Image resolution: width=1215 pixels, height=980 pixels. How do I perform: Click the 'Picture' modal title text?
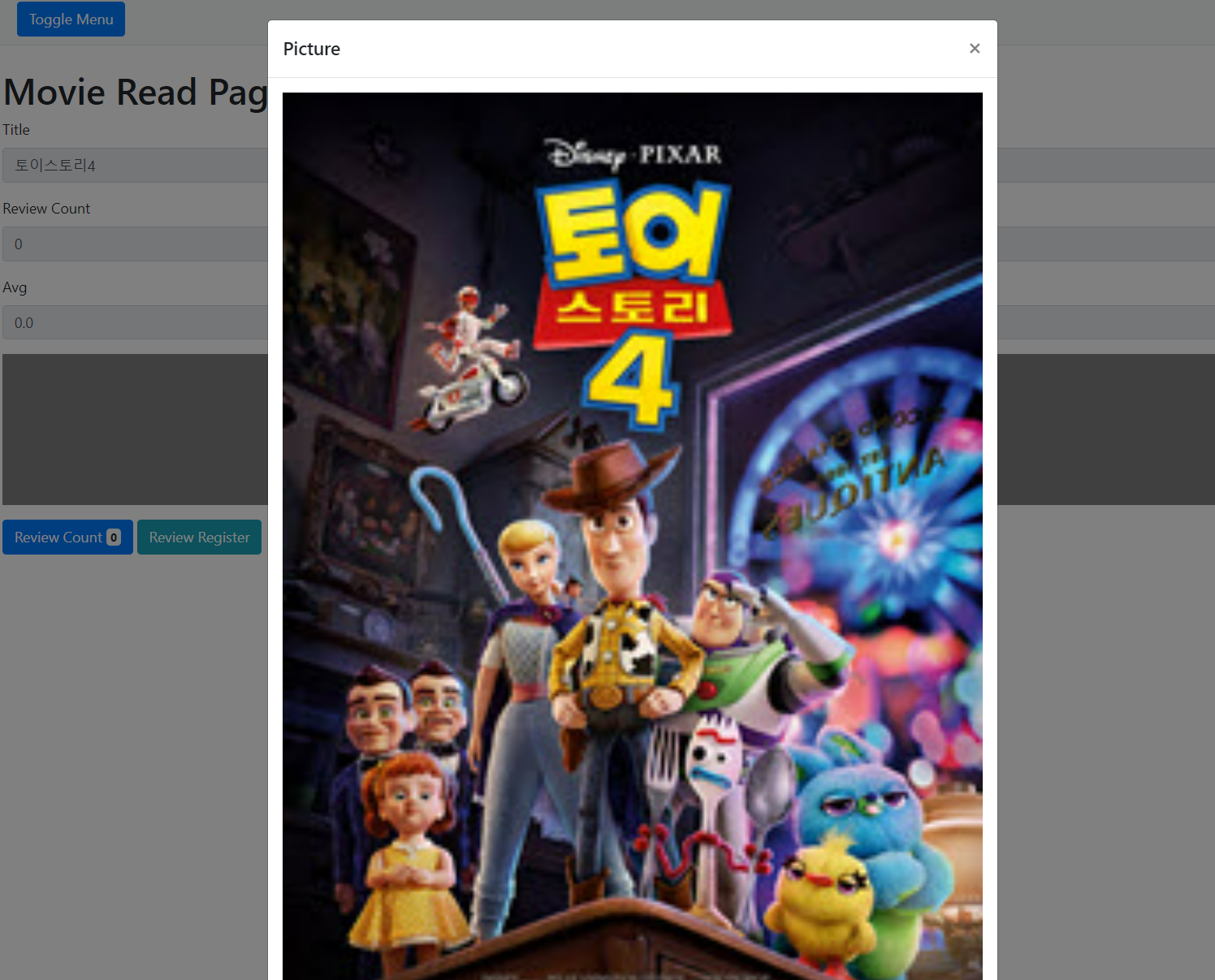pyautogui.click(x=312, y=49)
